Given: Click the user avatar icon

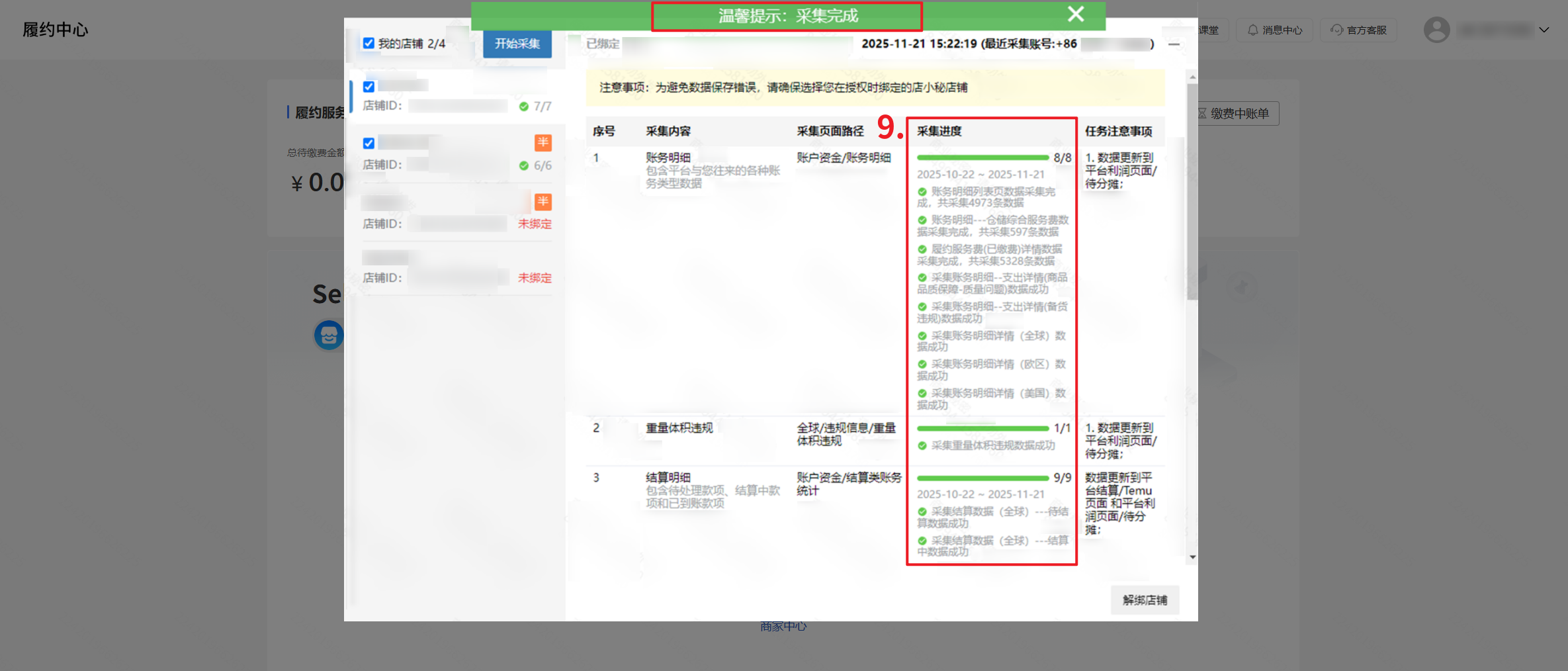Looking at the screenshot, I should [1436, 30].
